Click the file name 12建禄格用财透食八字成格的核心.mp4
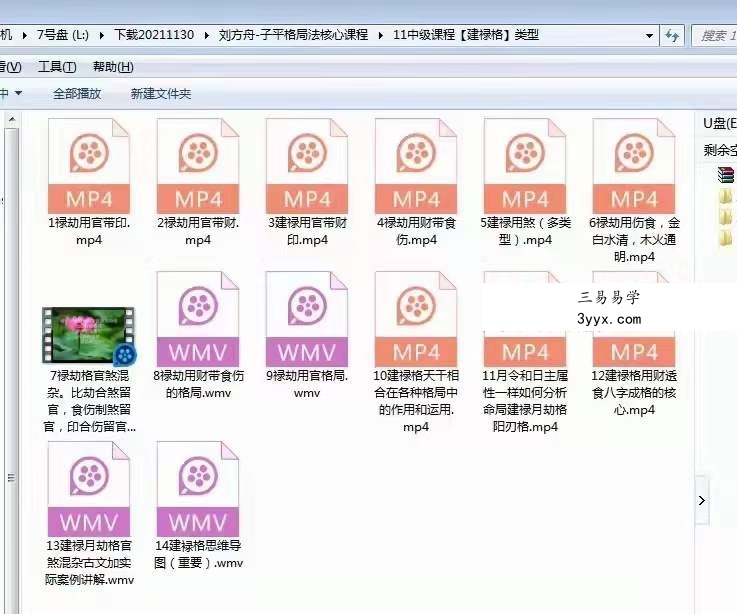This screenshot has width=737, height=614. (634, 393)
